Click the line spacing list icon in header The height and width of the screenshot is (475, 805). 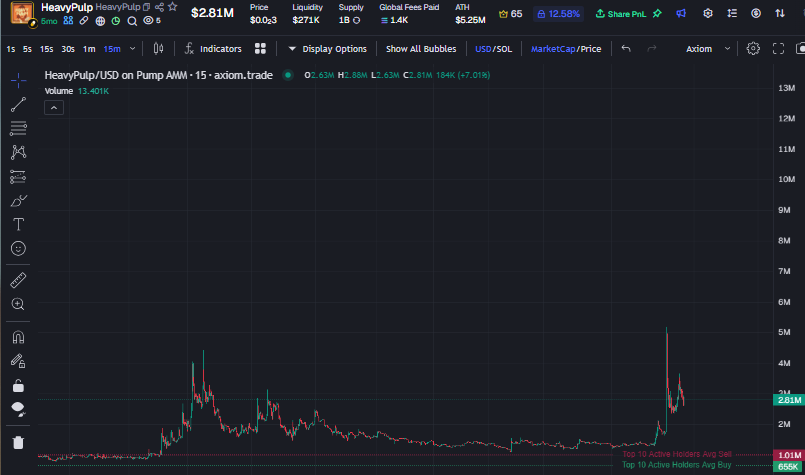coord(732,13)
